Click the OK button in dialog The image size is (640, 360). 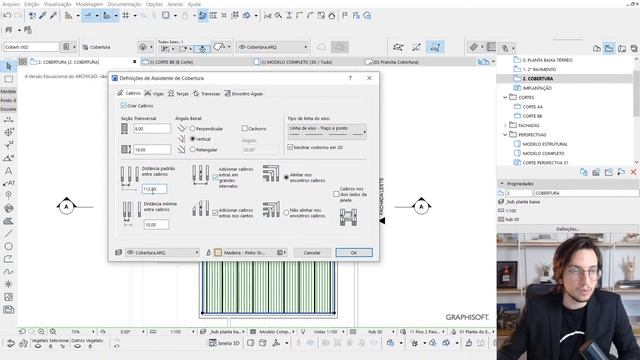[354, 253]
